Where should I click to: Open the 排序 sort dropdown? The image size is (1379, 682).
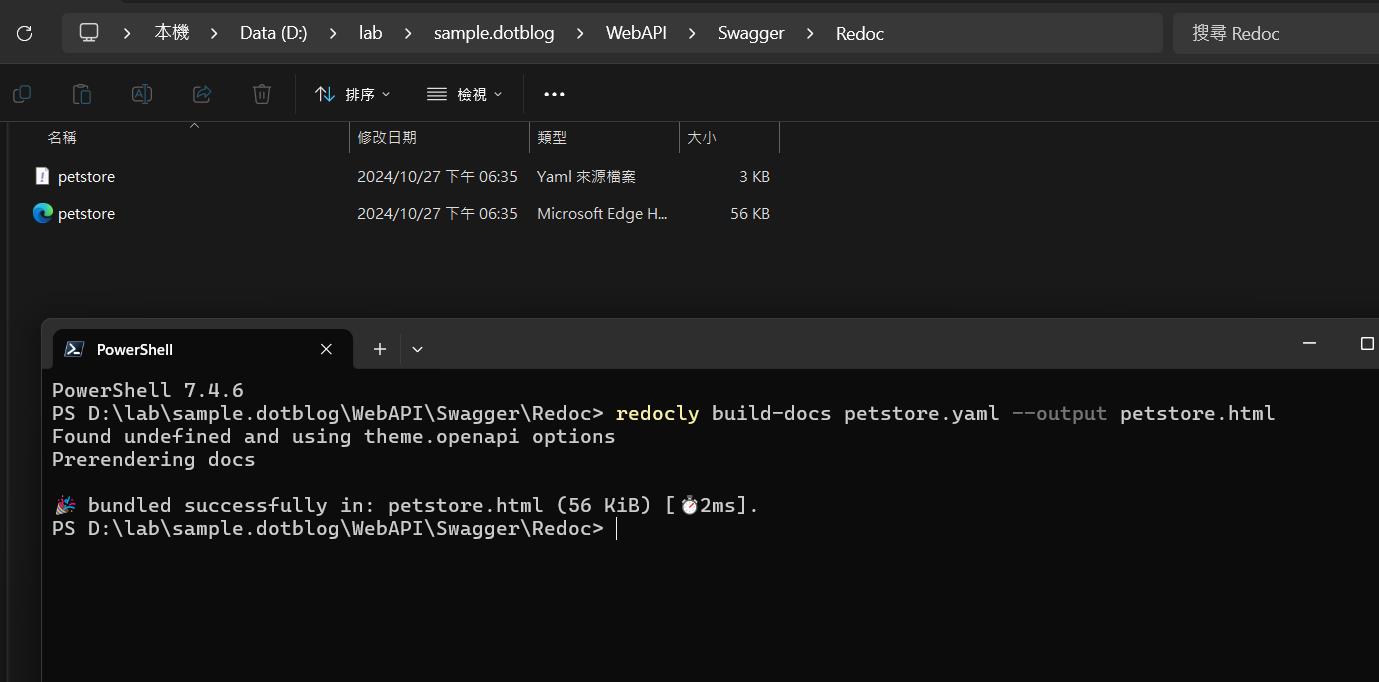tap(353, 94)
